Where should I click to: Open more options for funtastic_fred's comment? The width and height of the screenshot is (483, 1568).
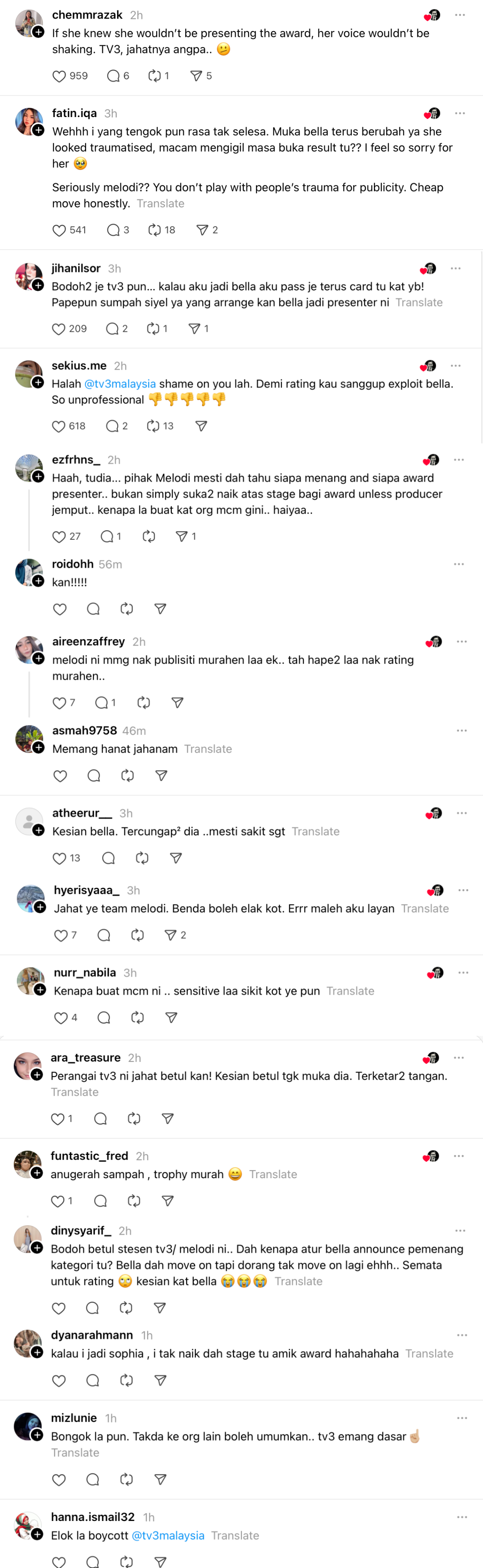[x=458, y=1156]
